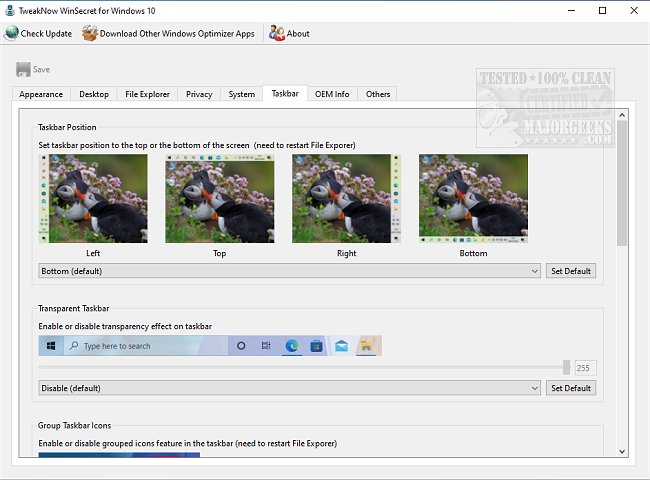Select the Right taskbar position thumbnail
This screenshot has width=650, height=480.
tap(346, 199)
